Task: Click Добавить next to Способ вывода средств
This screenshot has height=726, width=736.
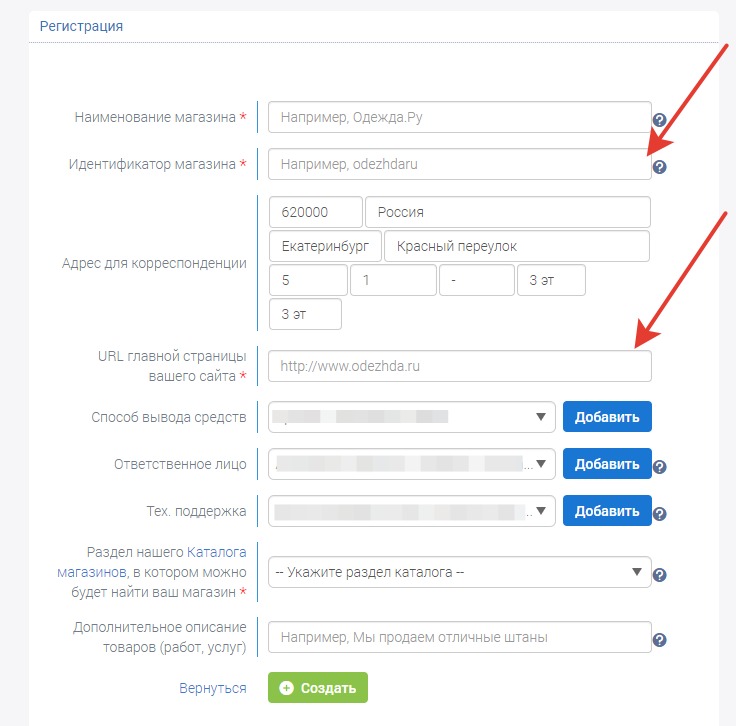Action: [607, 417]
